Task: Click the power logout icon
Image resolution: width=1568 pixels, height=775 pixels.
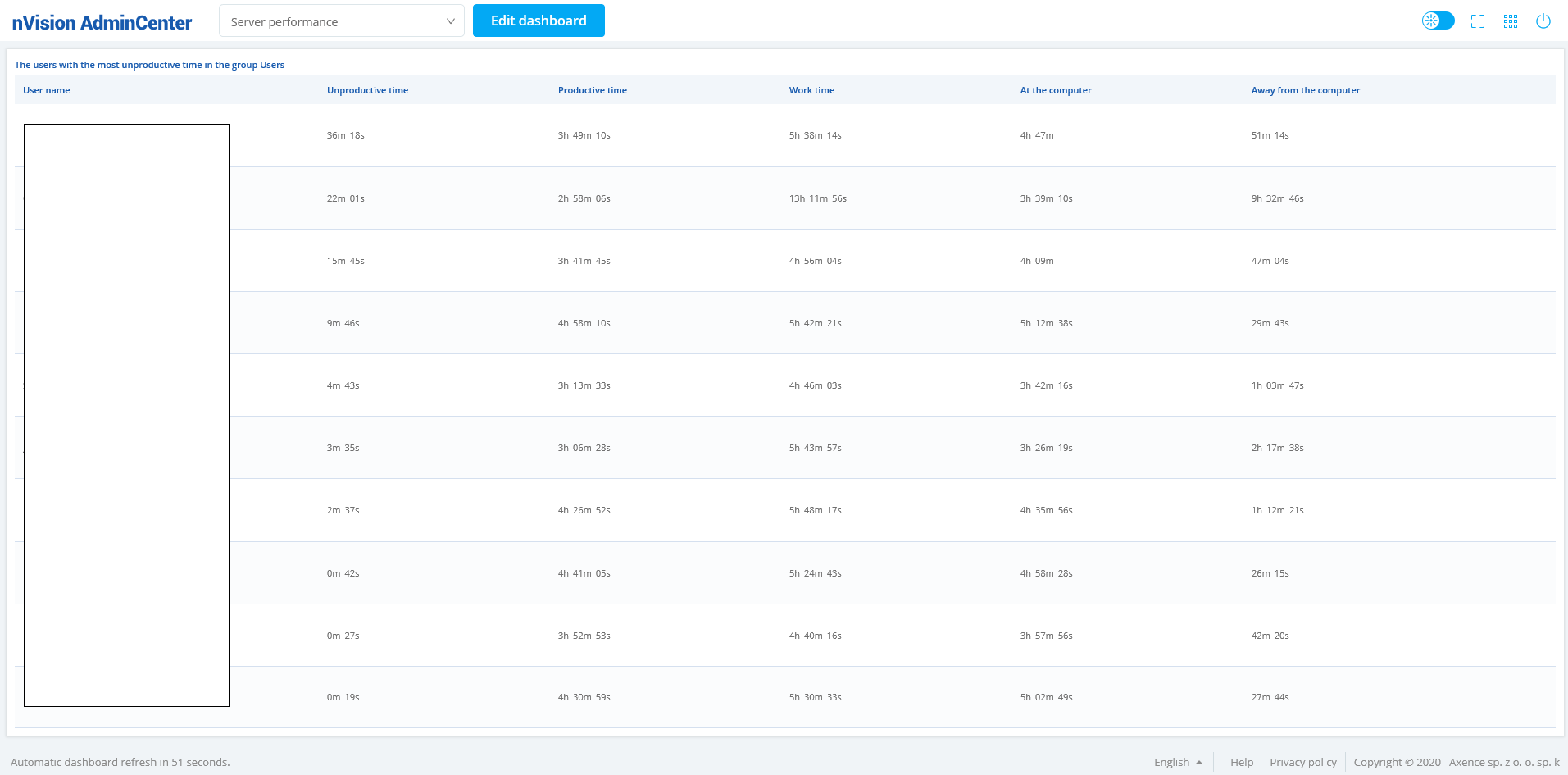Action: 1543,21
